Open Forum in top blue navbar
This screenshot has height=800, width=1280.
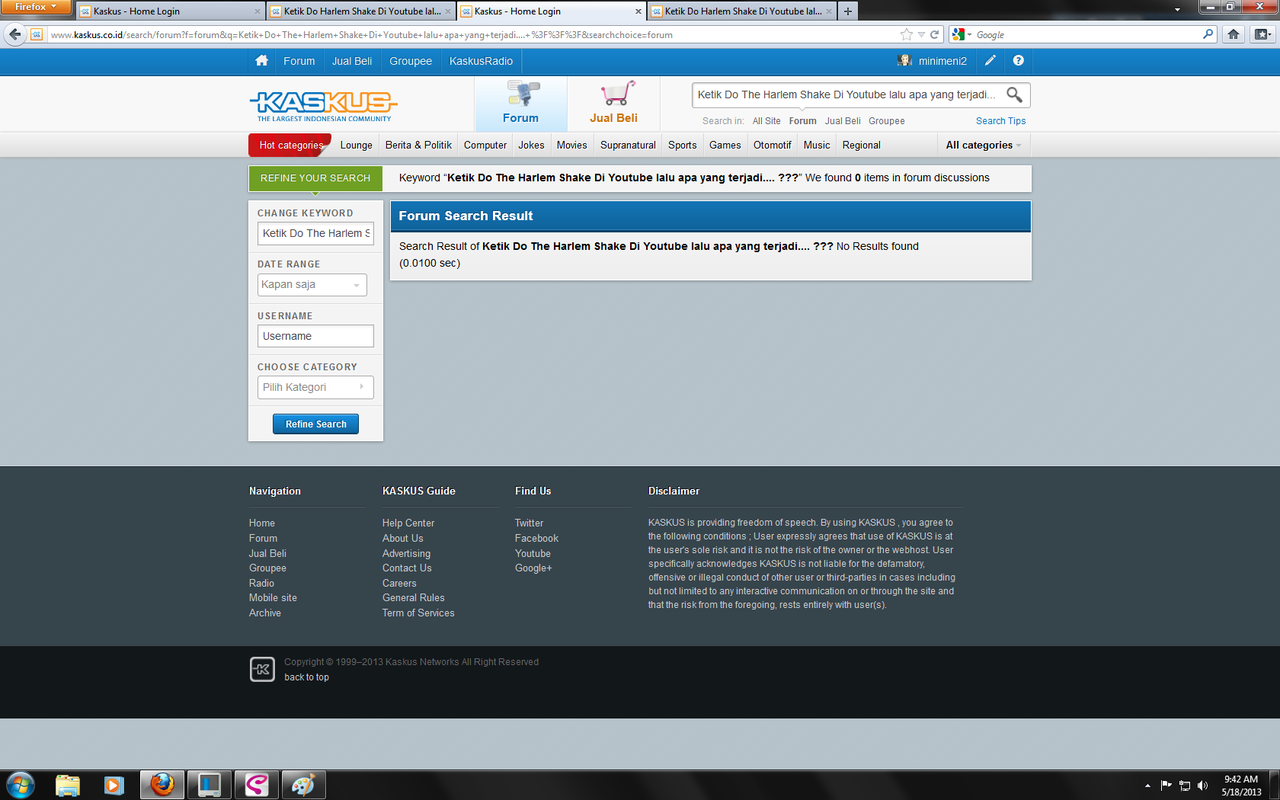(299, 61)
